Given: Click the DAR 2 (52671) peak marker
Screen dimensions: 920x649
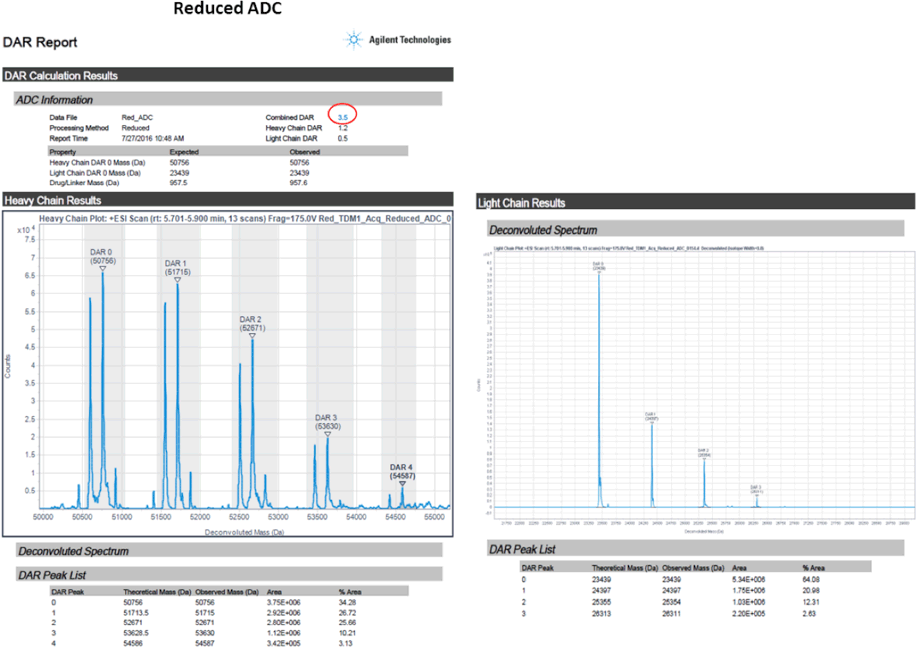Looking at the screenshot, I should coord(252,335).
